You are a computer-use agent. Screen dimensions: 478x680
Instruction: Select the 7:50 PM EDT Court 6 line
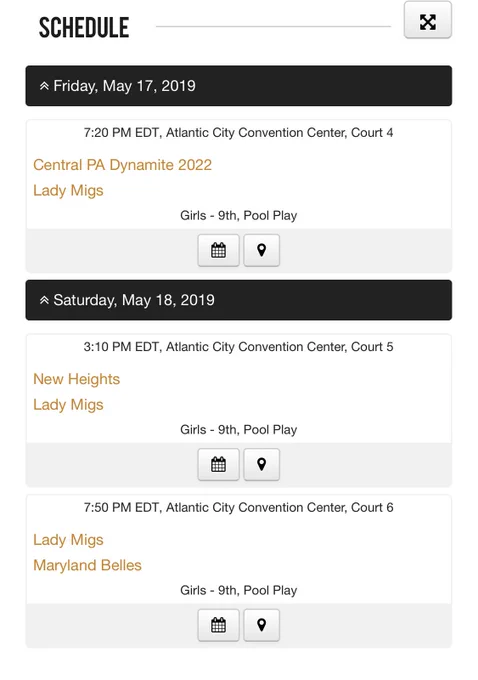(x=239, y=507)
